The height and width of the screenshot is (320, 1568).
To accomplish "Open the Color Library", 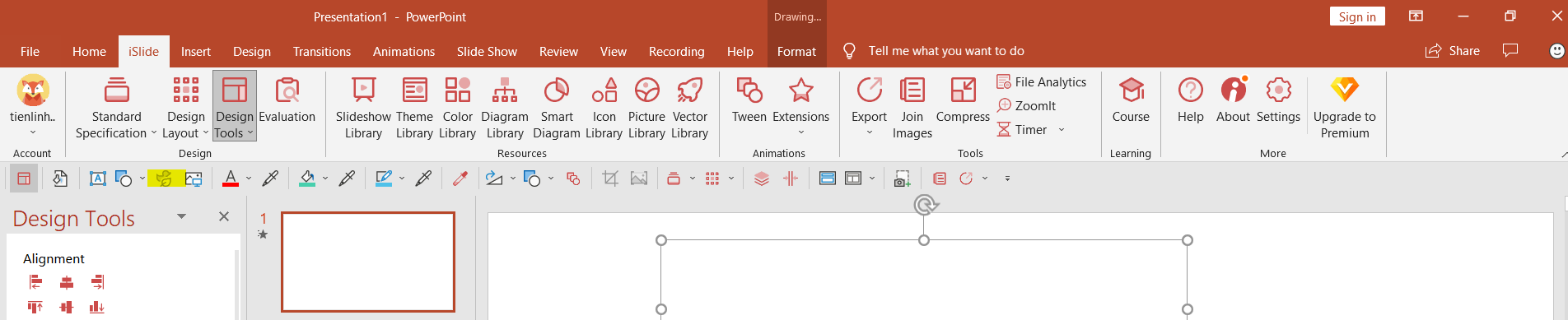I will tap(457, 108).
